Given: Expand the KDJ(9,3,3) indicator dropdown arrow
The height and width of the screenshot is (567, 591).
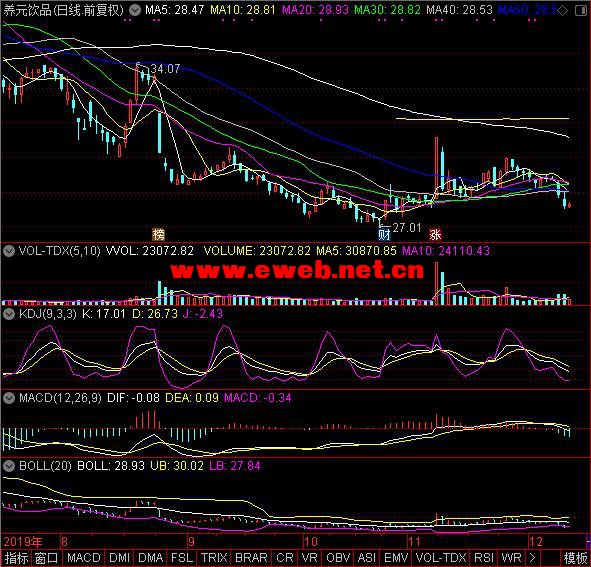Looking at the screenshot, I should (9, 314).
